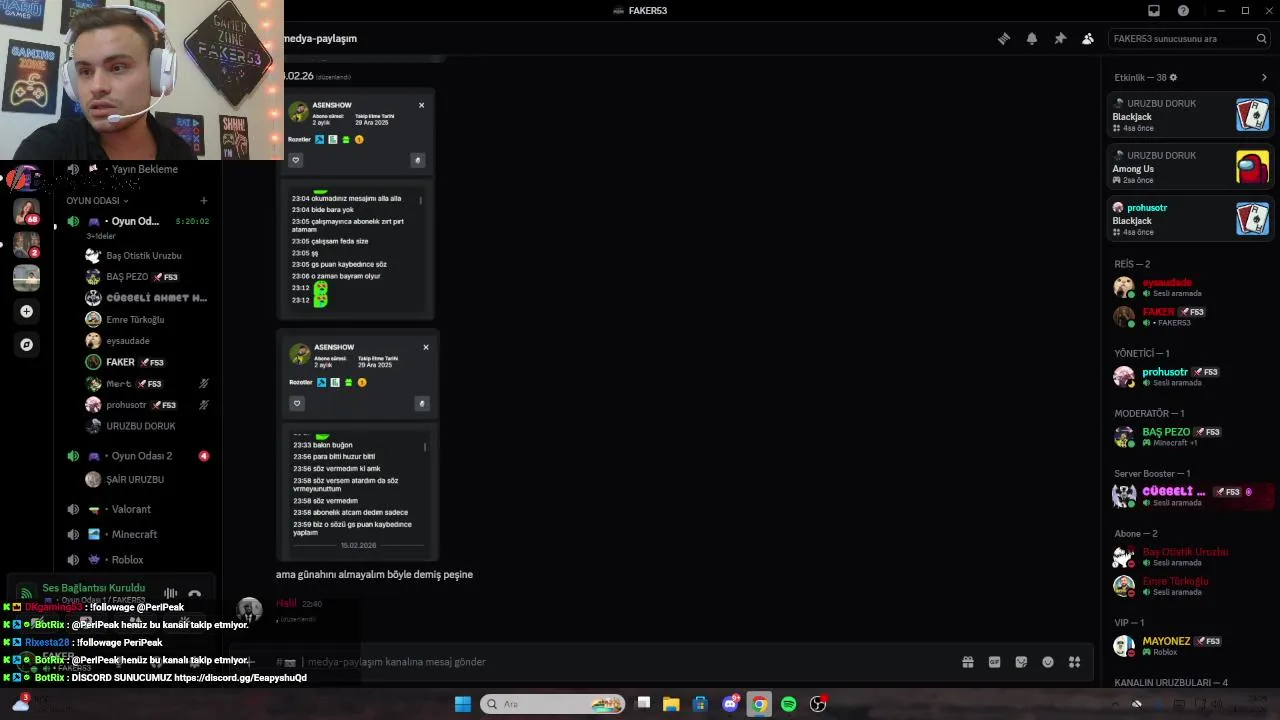Select Baş Otistik Uruzbu under Abone list

pos(1190,557)
